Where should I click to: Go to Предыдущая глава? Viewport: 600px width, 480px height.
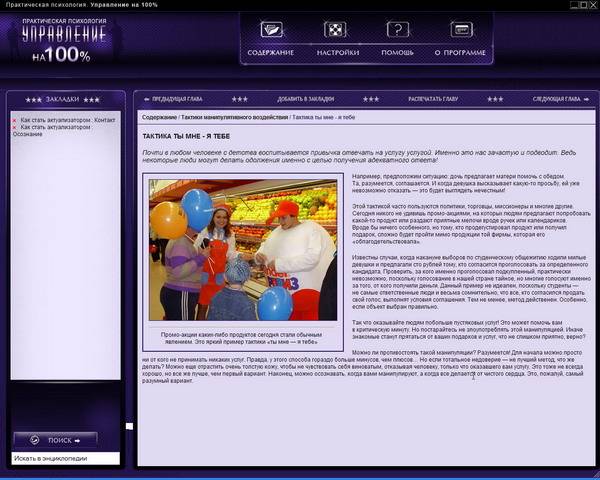(178, 99)
